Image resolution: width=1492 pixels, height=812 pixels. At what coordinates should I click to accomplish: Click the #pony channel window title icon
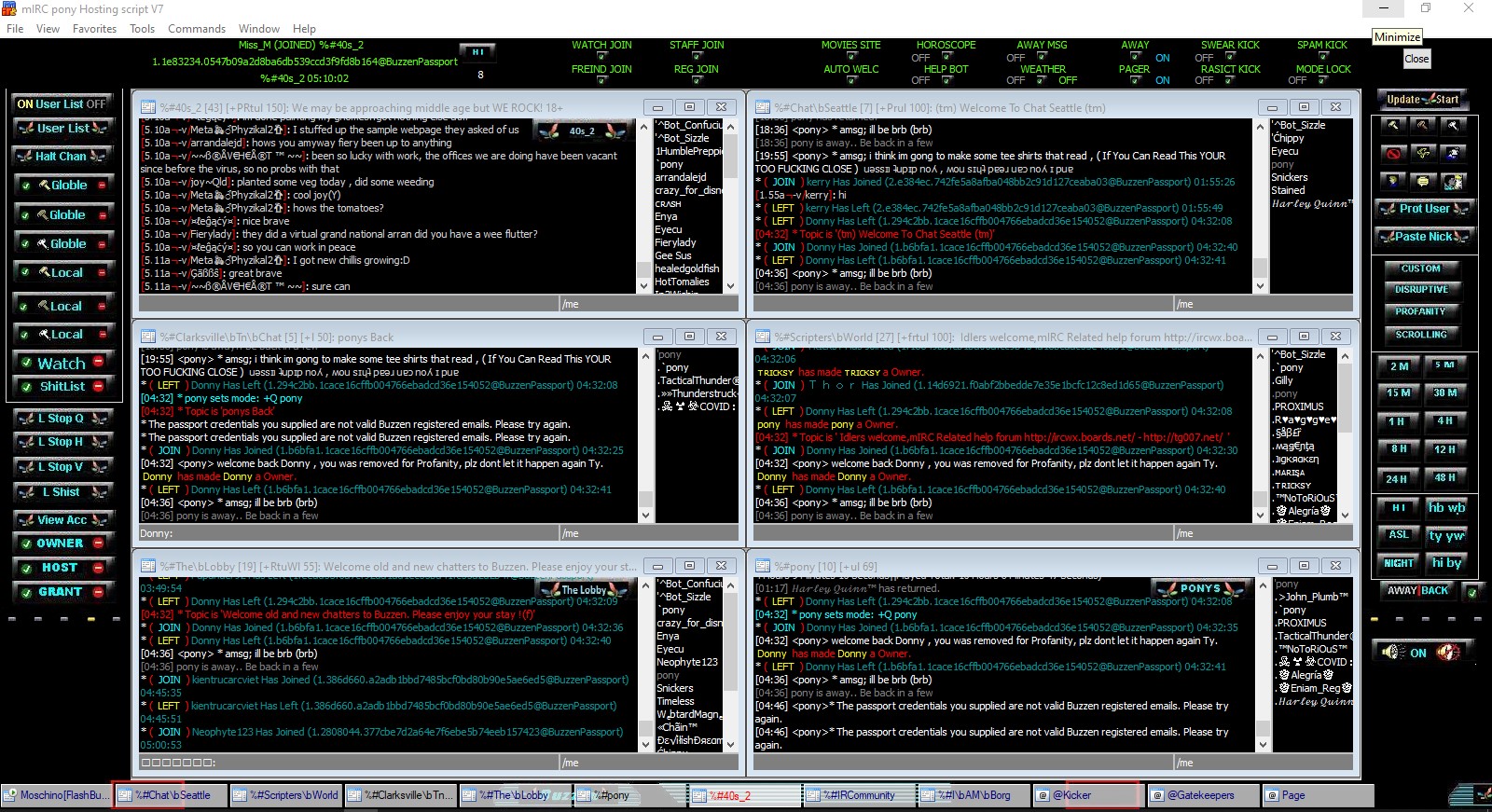click(762, 566)
